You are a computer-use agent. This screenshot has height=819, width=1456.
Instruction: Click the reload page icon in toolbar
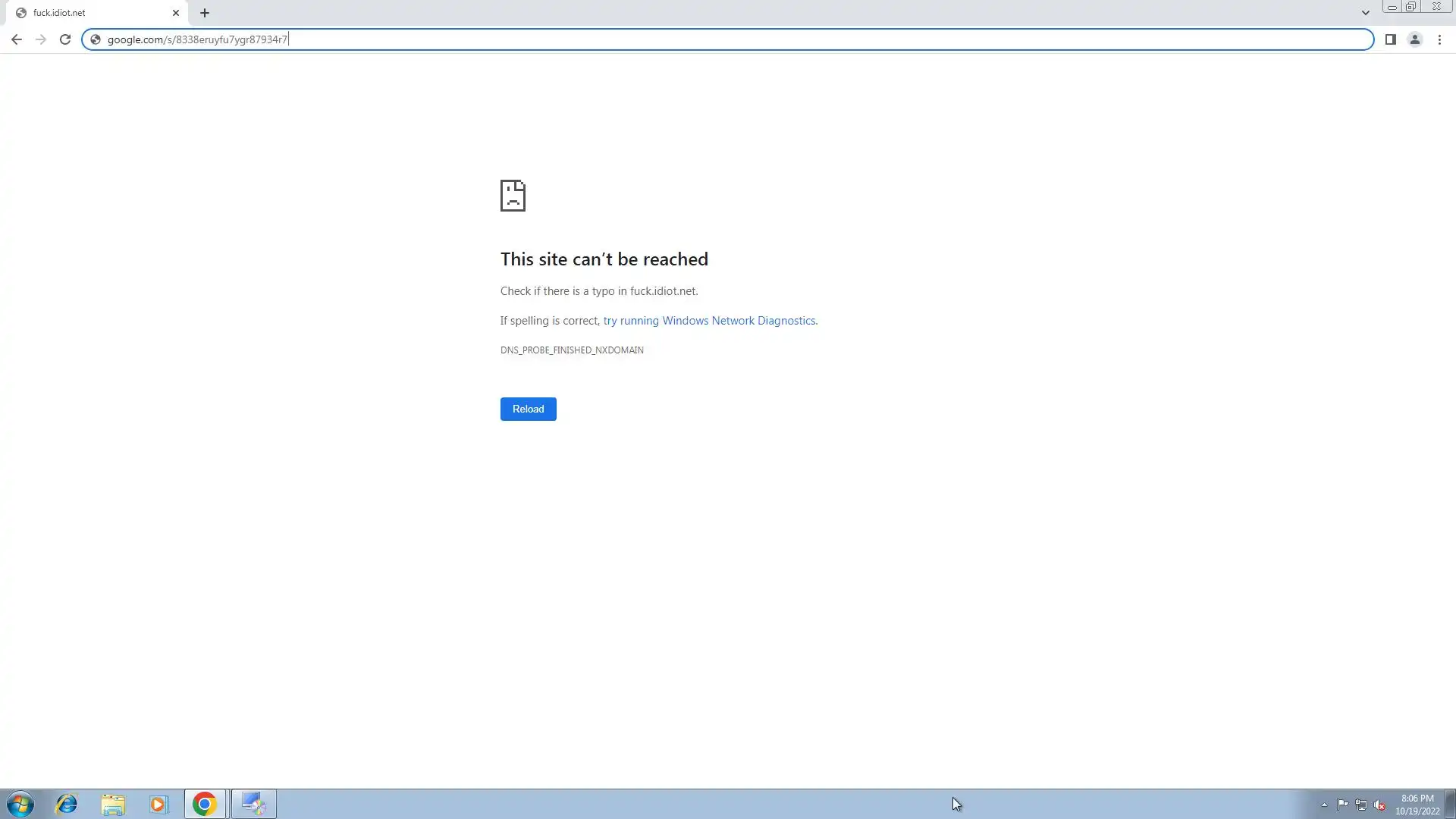click(65, 39)
